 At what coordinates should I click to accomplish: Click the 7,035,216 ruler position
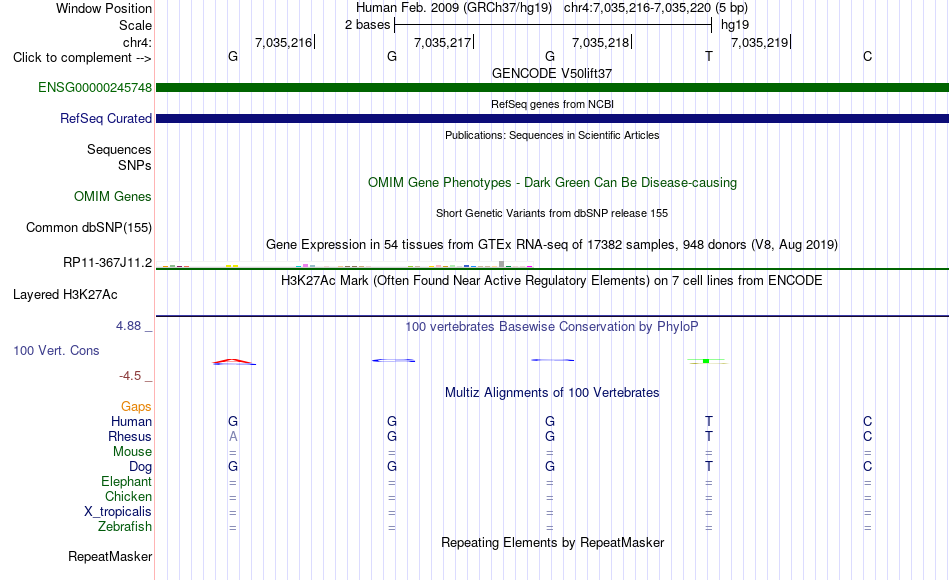tap(284, 42)
